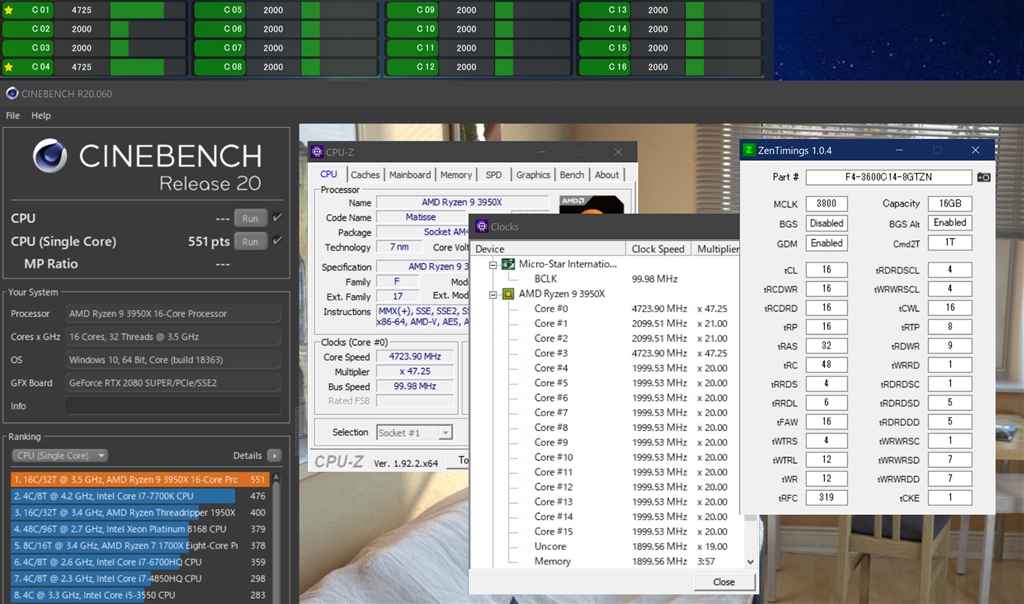
Task: Click the ZenTimings title bar icon
Action: pos(748,150)
